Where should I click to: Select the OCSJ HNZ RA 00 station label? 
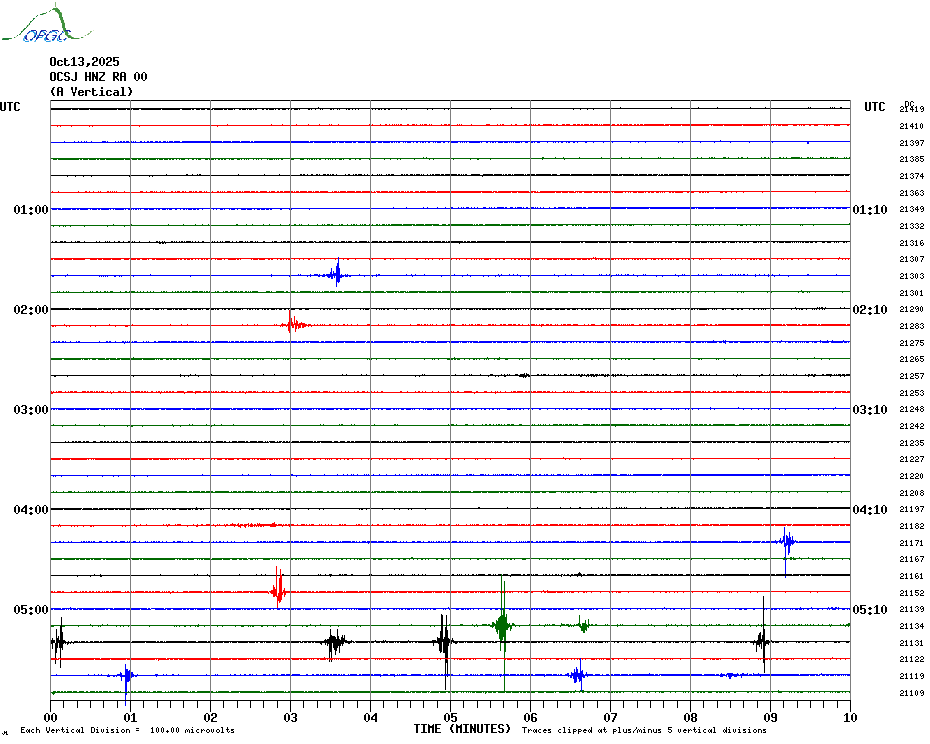point(98,77)
